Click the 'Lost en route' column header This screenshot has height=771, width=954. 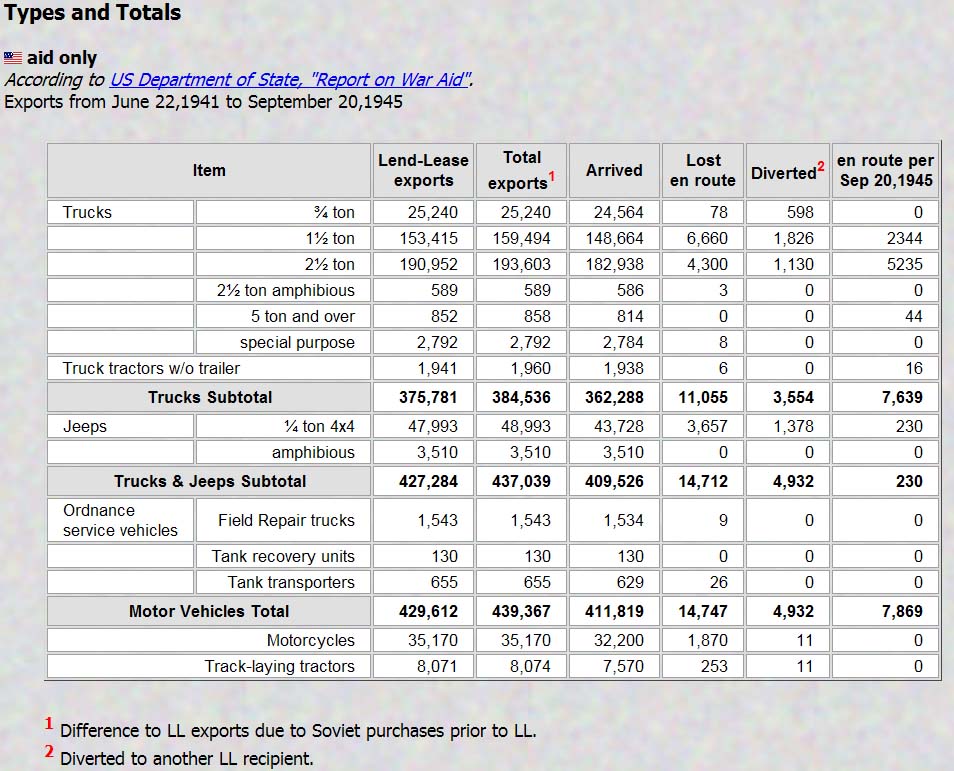point(703,170)
